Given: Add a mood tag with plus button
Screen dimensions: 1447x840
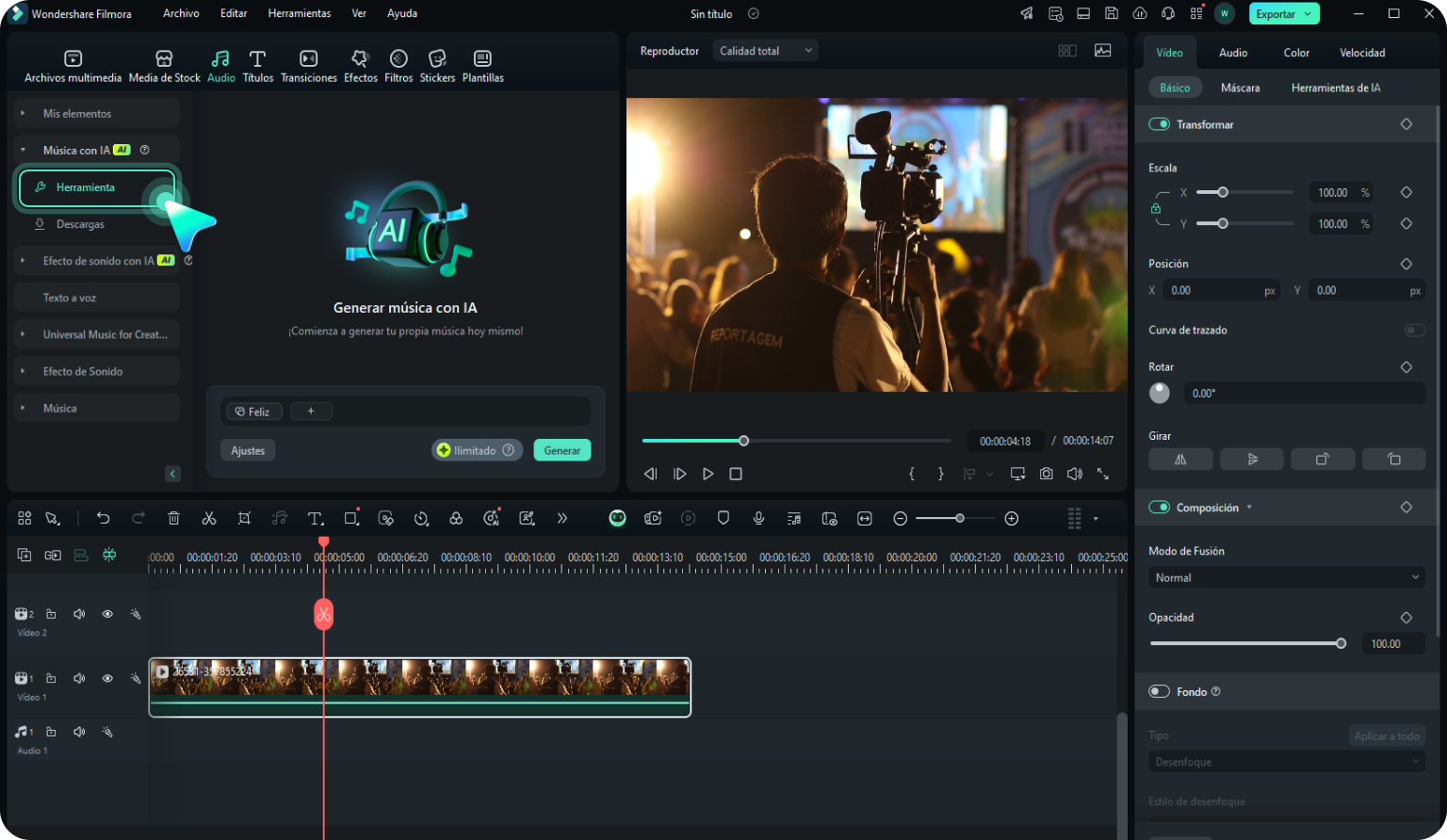Looking at the screenshot, I should [311, 411].
